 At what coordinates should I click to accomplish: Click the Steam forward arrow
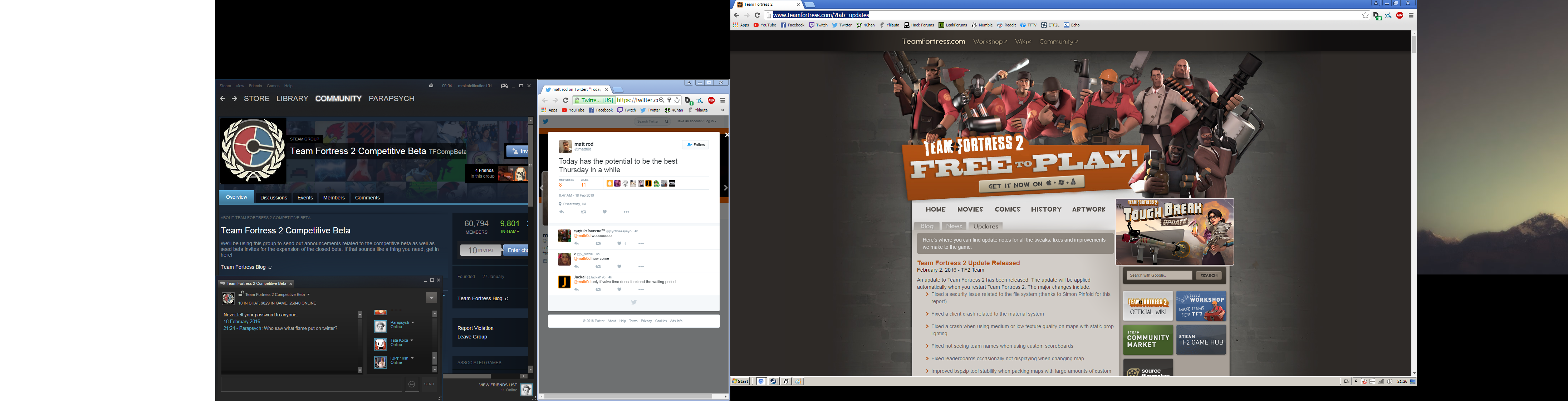tap(234, 99)
